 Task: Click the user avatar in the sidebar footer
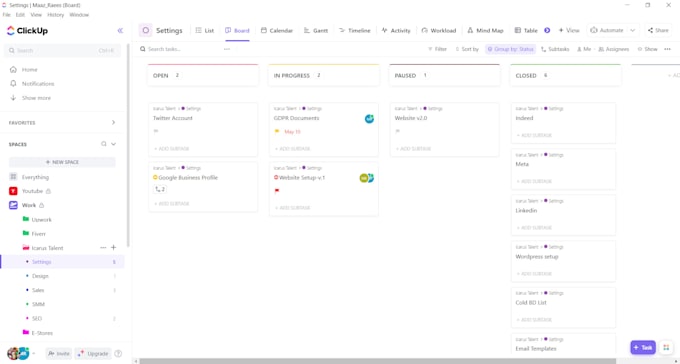coord(18,353)
